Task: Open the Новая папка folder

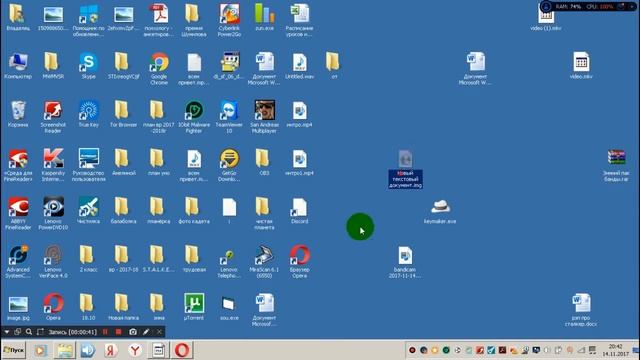Action: click(123, 307)
